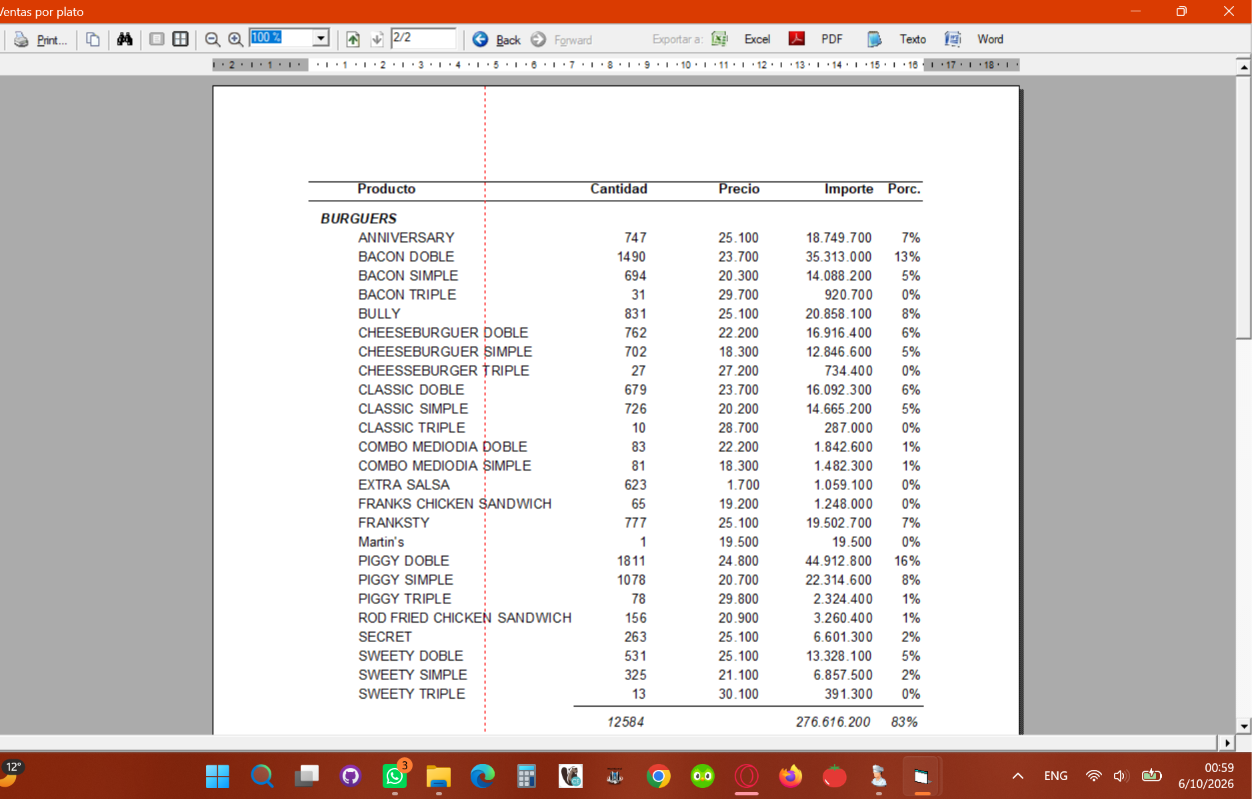Click the ROD FRIED CHICKEN SANDWICH row
The image size is (1252, 799).
639,618
